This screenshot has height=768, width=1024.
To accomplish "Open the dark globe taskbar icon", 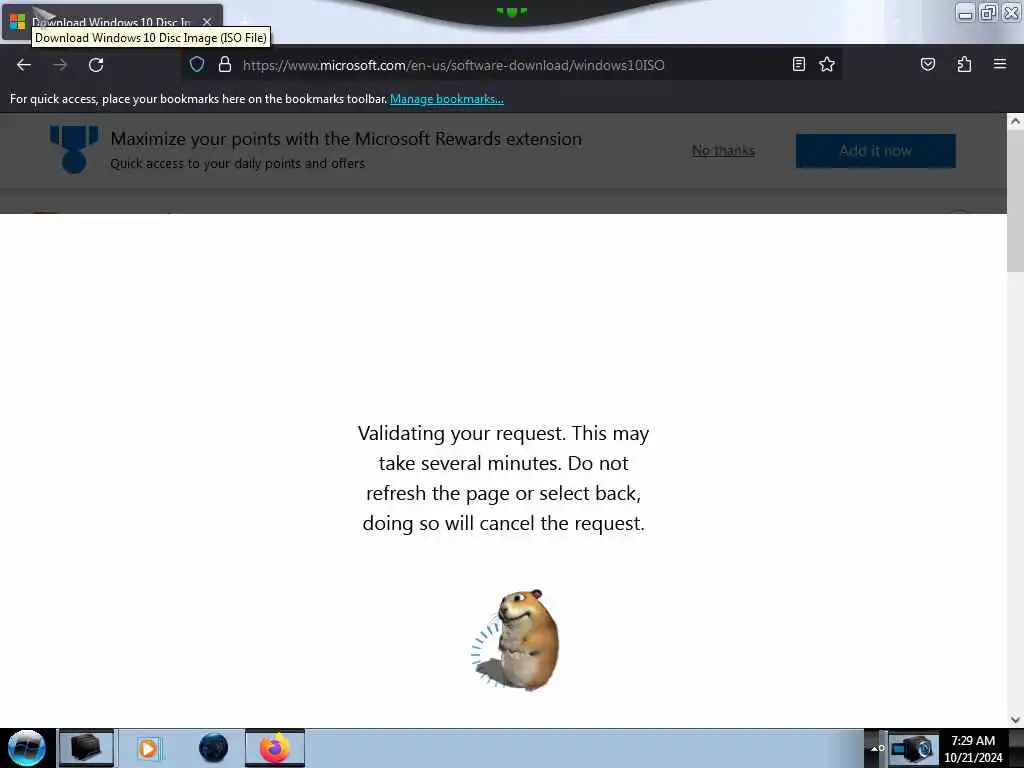I will point(214,748).
